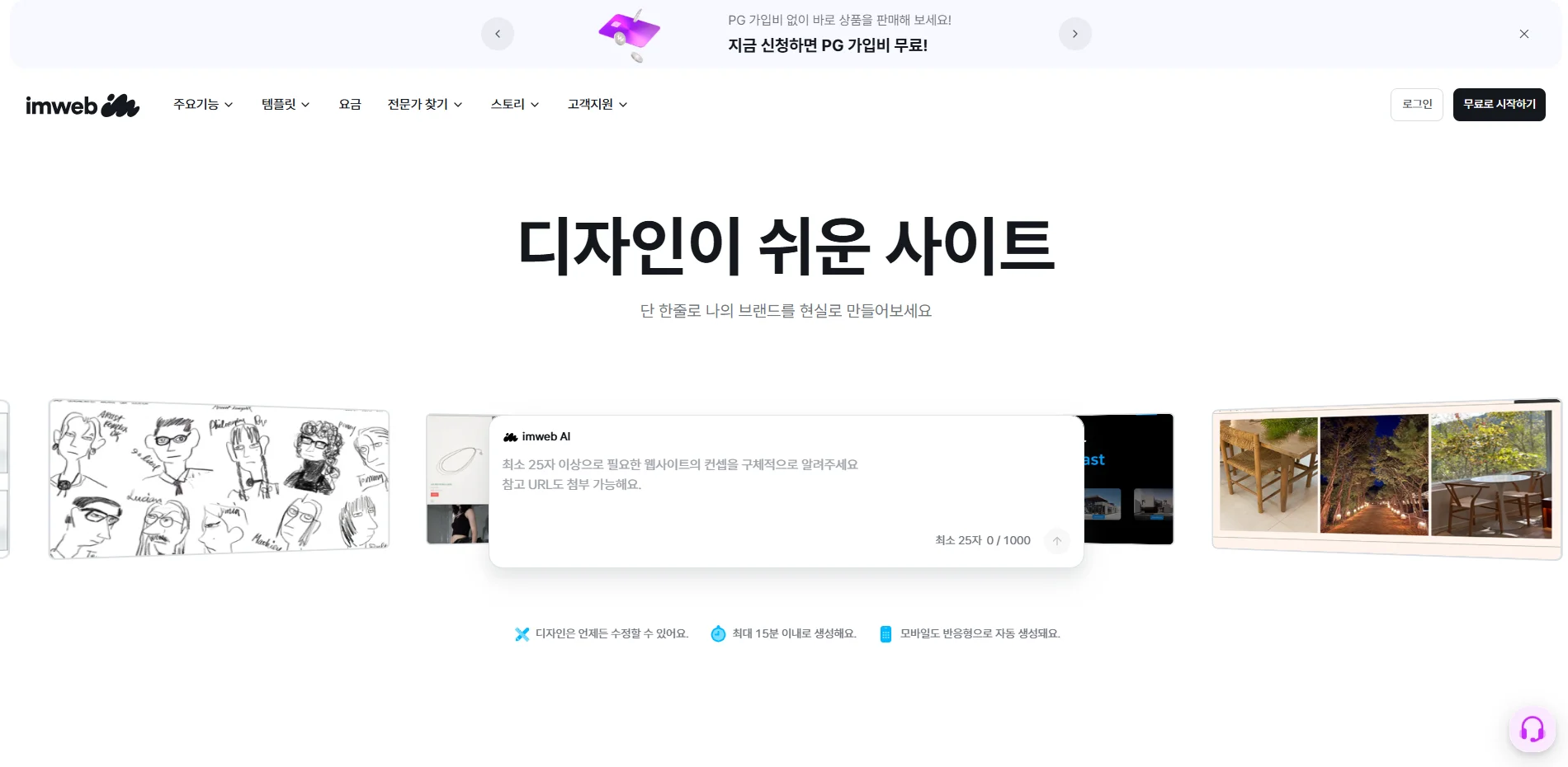Viewport: 1568px width, 767px height.
Task: Click the '단 한줄로 나의 브랜드를 현실로 만들어보세요' subtitle
Action: click(786, 311)
